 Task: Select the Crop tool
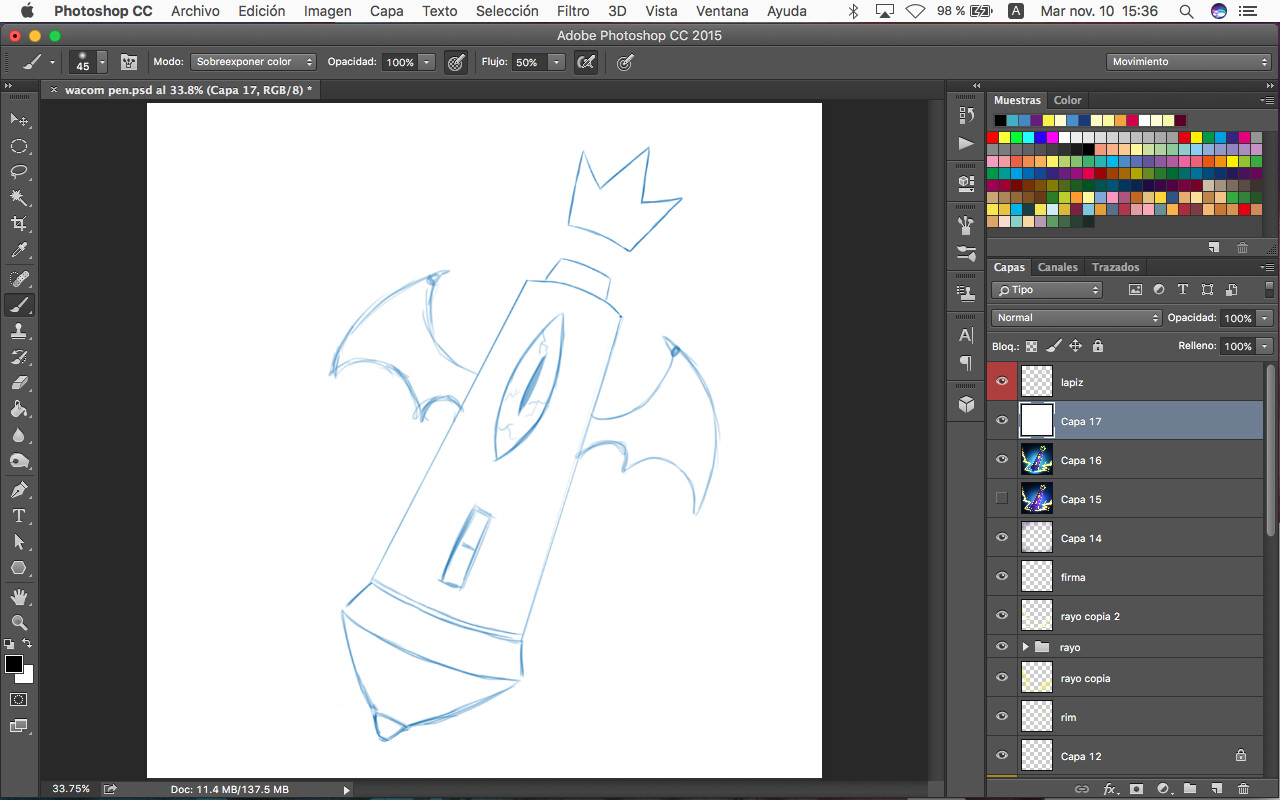(x=19, y=224)
